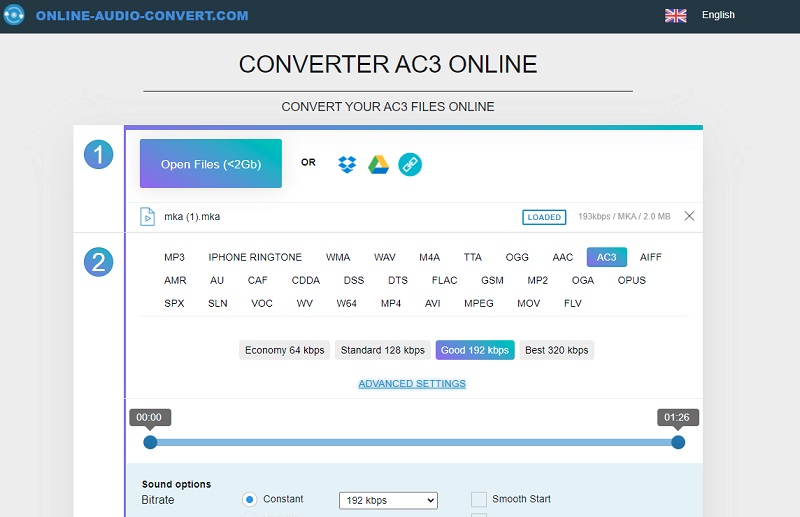The width and height of the screenshot is (800, 517).
Task: Select the TTA format
Action: click(x=472, y=257)
